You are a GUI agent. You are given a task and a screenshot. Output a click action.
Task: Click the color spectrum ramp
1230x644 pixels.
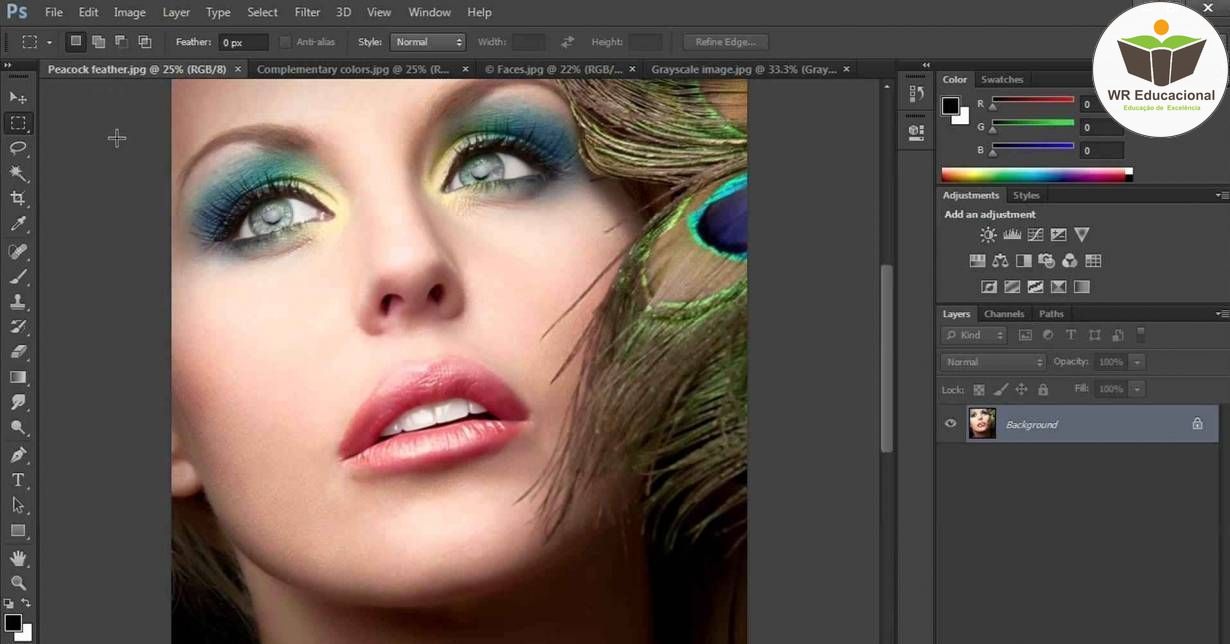(x=1034, y=175)
